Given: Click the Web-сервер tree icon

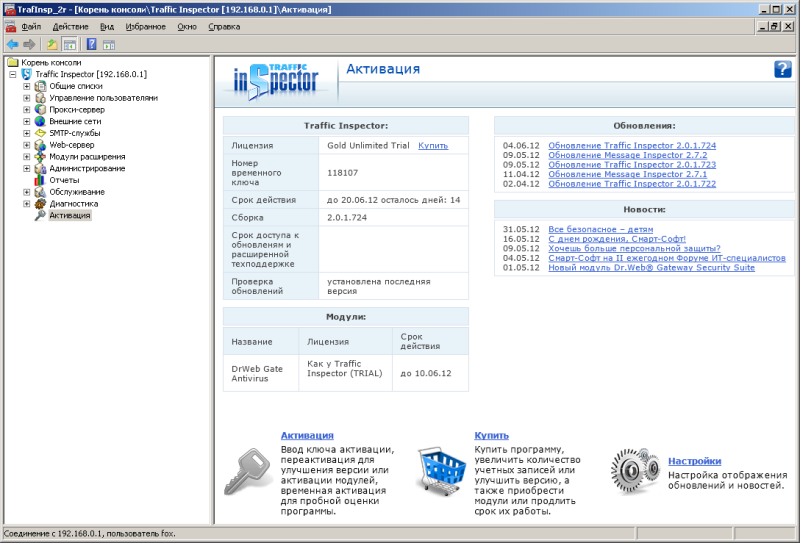Looking at the screenshot, I should point(40,145).
